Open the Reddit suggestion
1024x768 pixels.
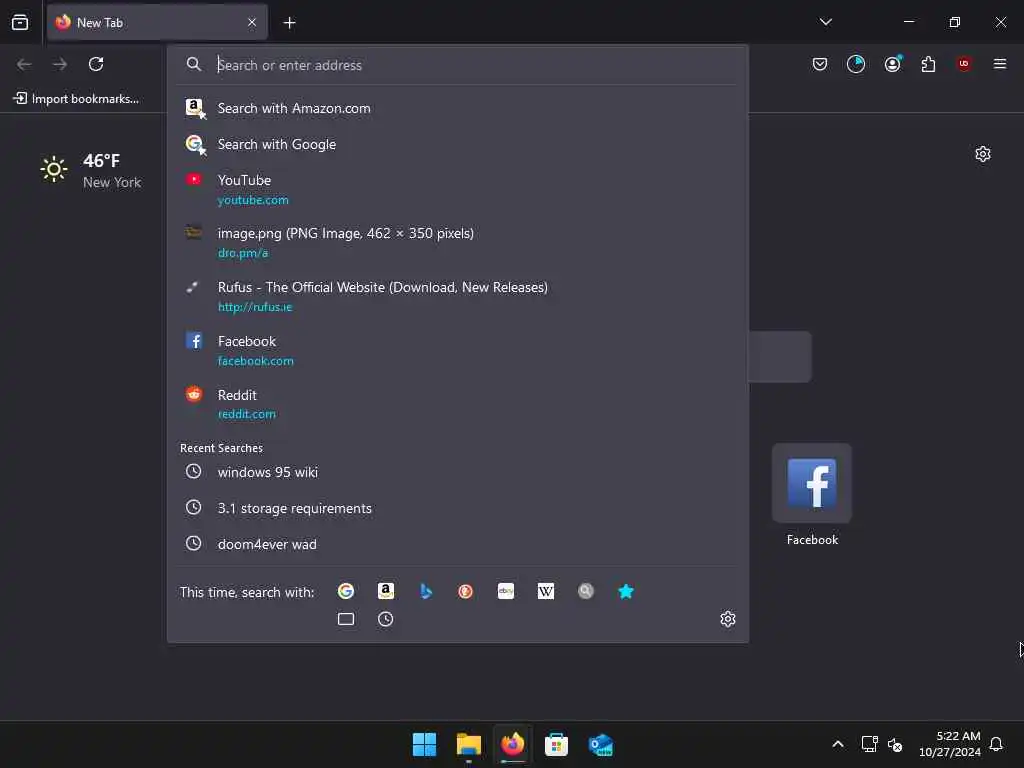[x=458, y=404]
